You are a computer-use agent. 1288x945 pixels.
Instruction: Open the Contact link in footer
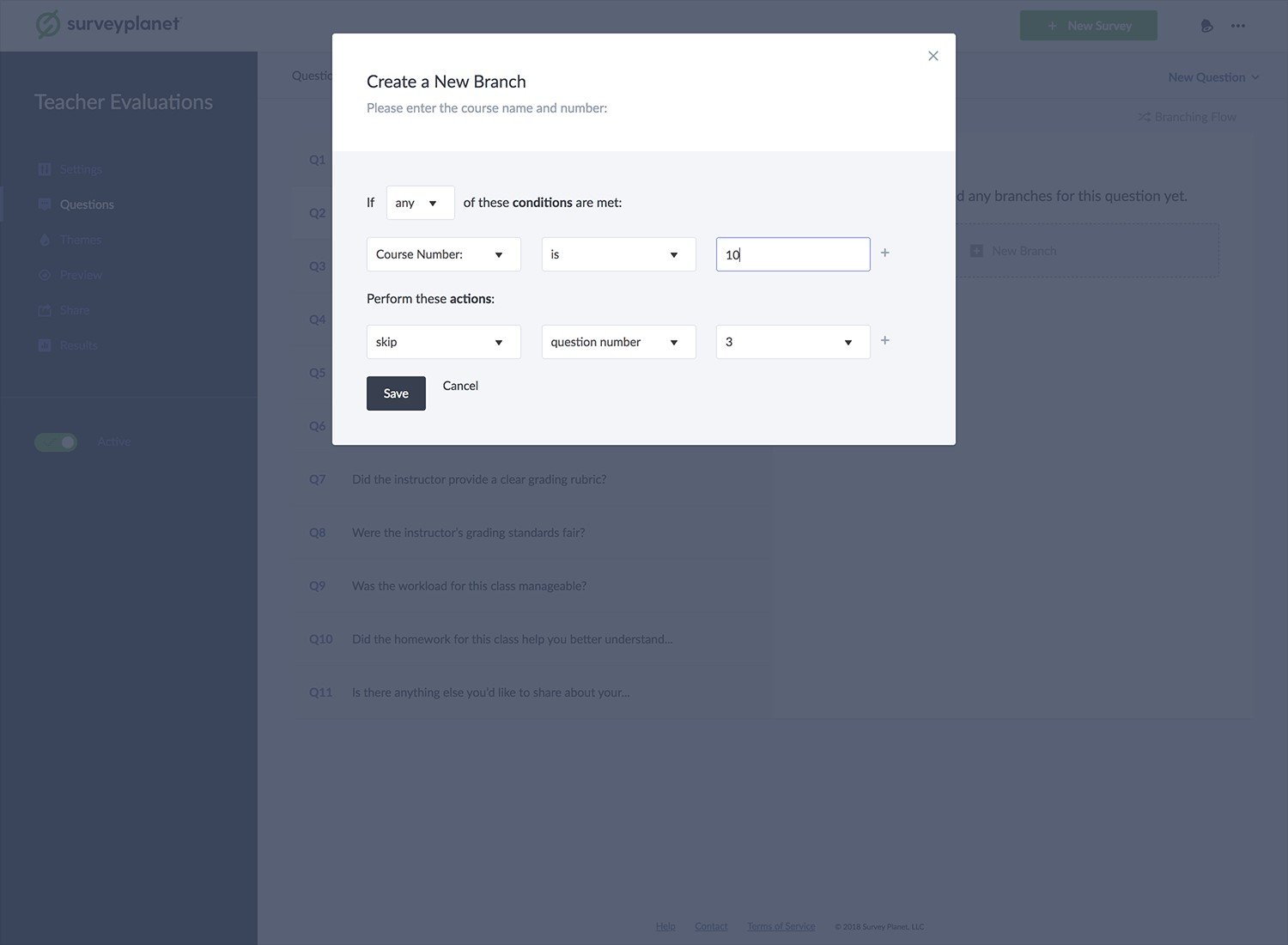711,926
